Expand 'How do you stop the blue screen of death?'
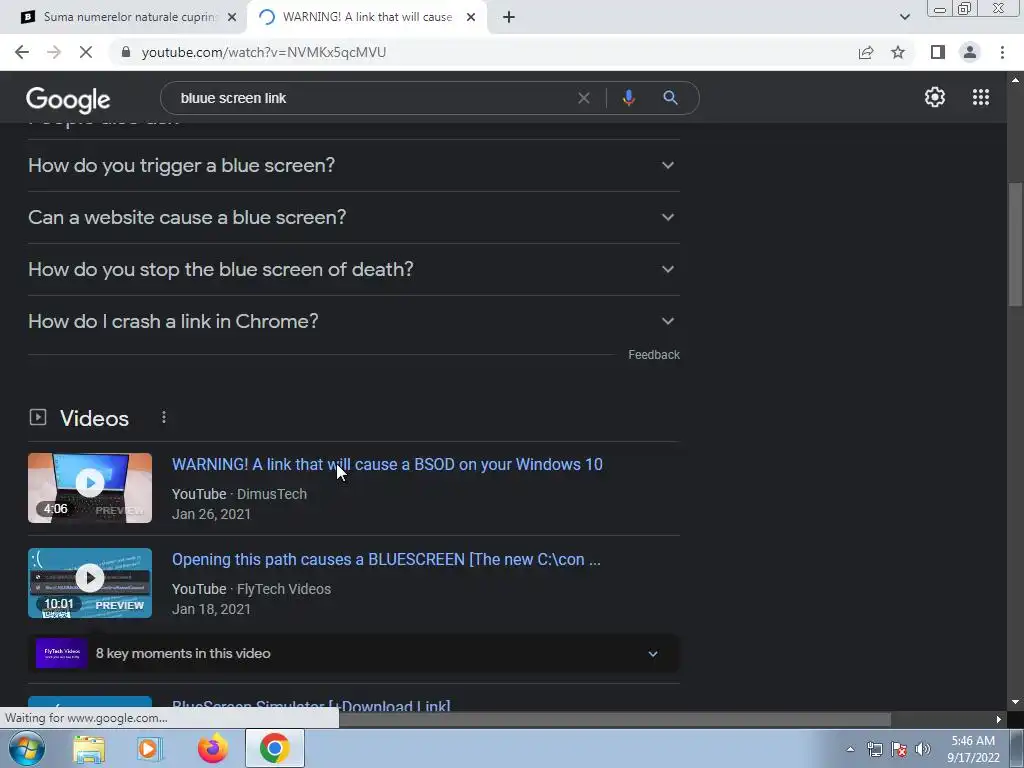The image size is (1024, 768). (x=353, y=269)
